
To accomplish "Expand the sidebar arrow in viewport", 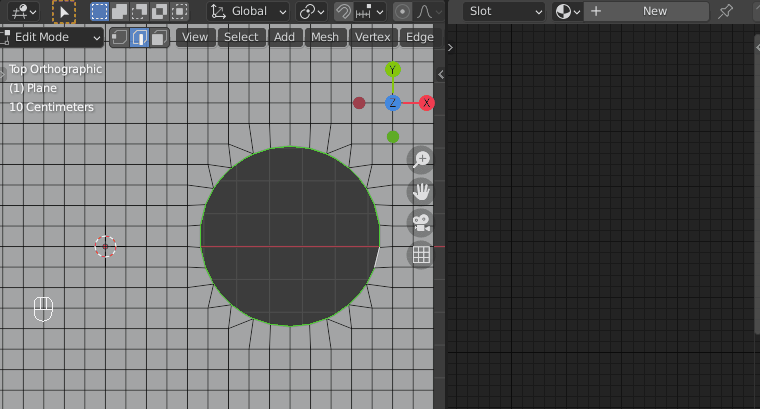I will coord(441,74).
